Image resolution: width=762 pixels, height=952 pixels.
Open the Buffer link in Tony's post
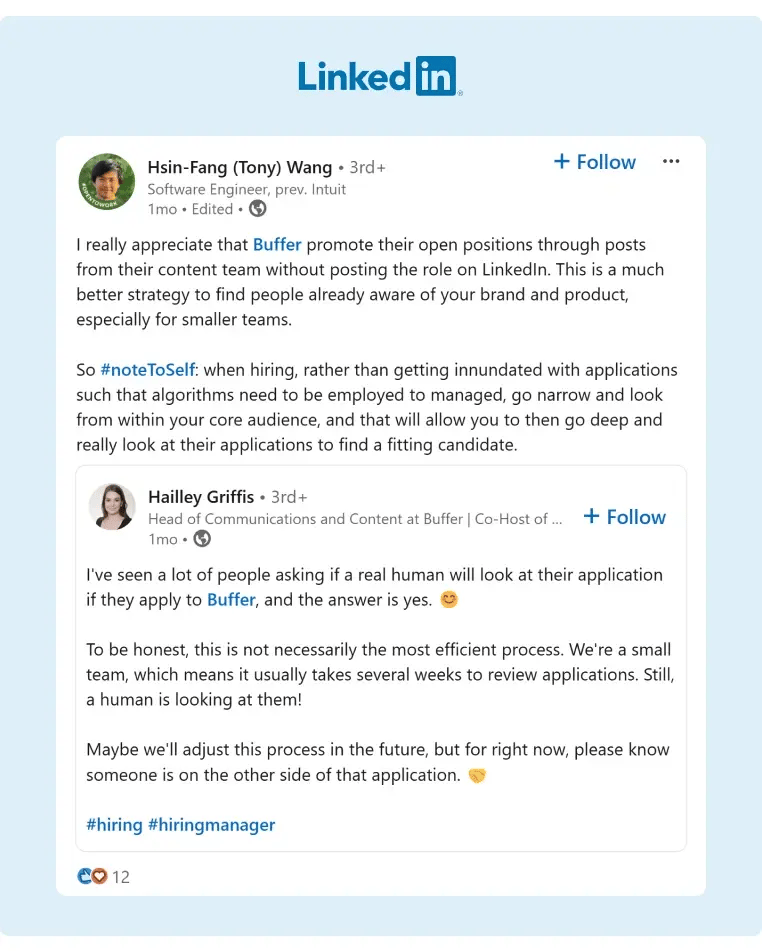(277, 244)
